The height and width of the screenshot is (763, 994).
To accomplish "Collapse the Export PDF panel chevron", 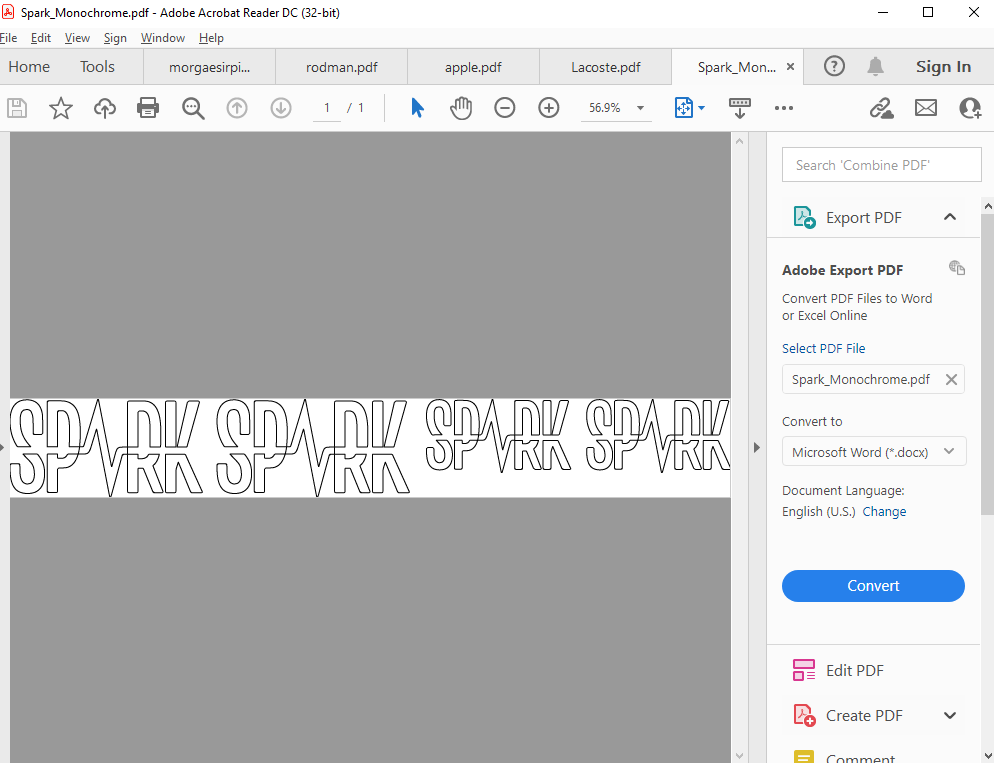I will tap(950, 217).
